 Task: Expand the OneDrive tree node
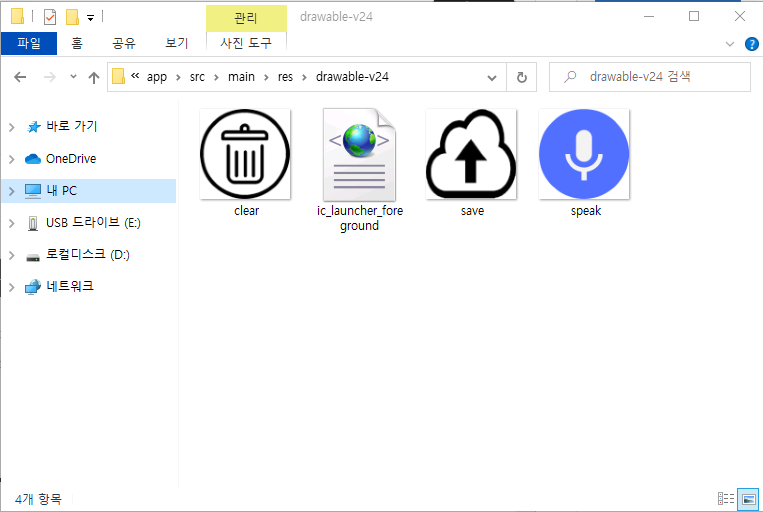pyautogui.click(x=12, y=159)
